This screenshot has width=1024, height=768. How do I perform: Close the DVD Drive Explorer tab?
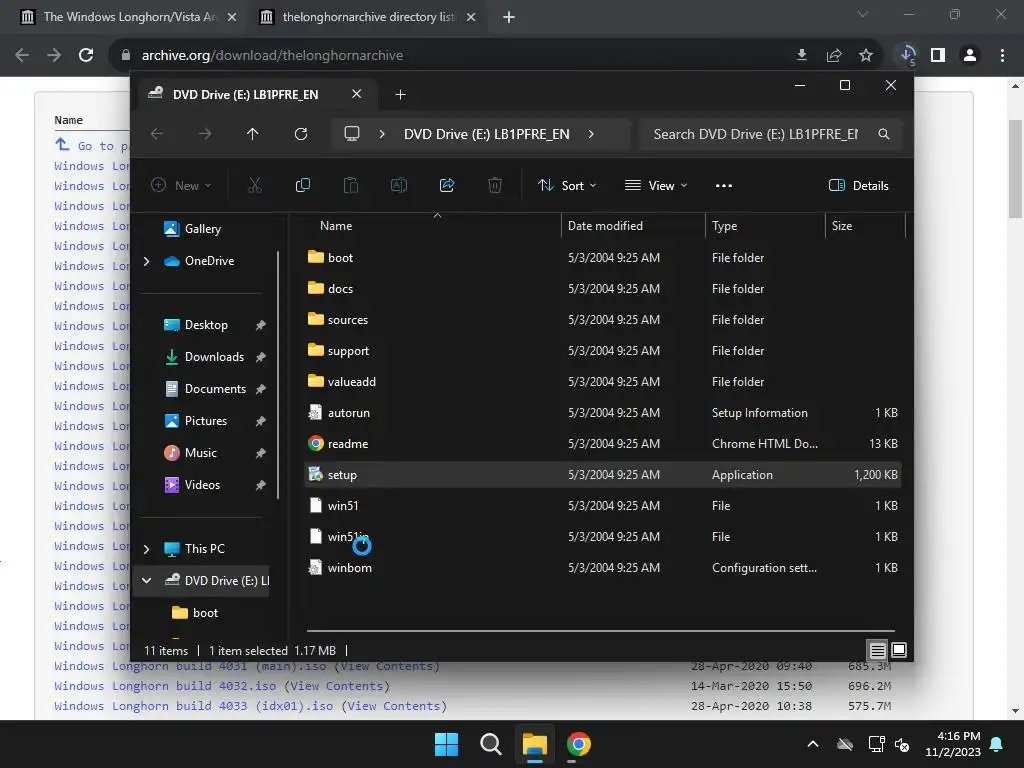(x=357, y=94)
